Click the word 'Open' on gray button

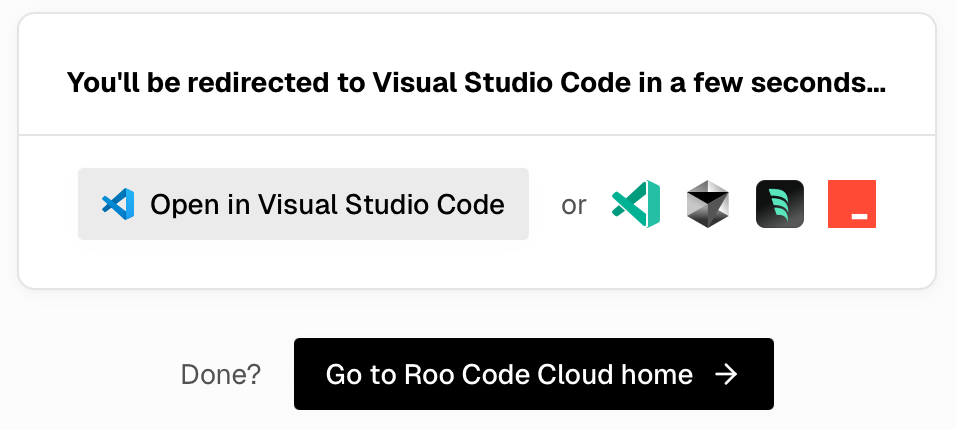pyautogui.click(x=186, y=205)
